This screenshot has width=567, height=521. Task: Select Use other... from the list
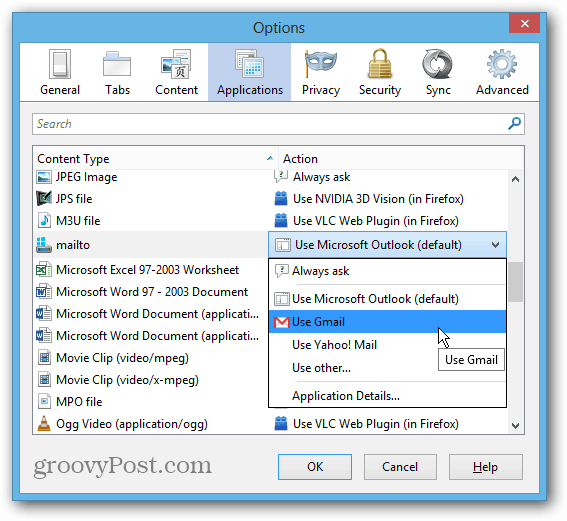click(x=387, y=368)
